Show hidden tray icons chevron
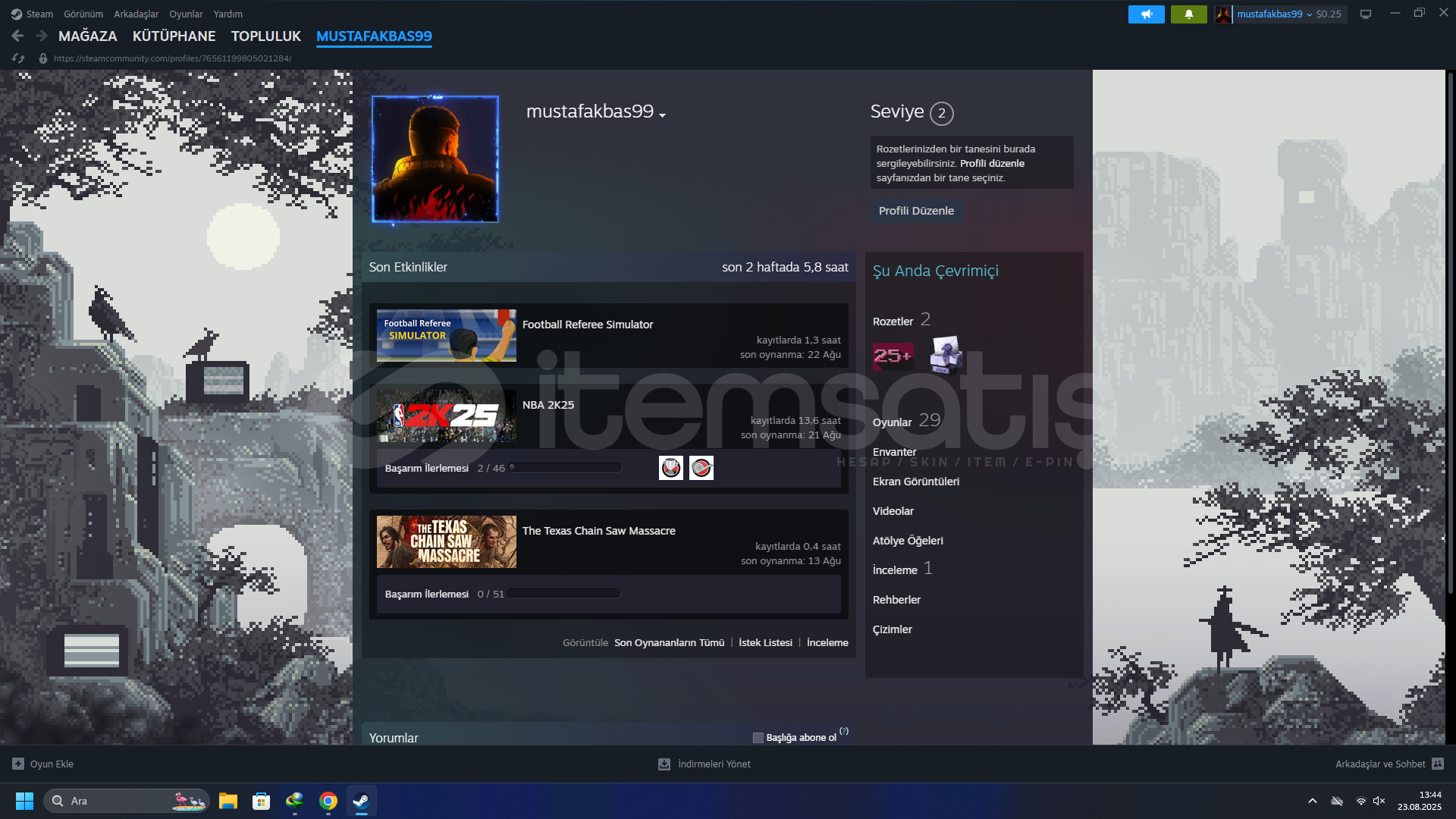 click(1313, 801)
